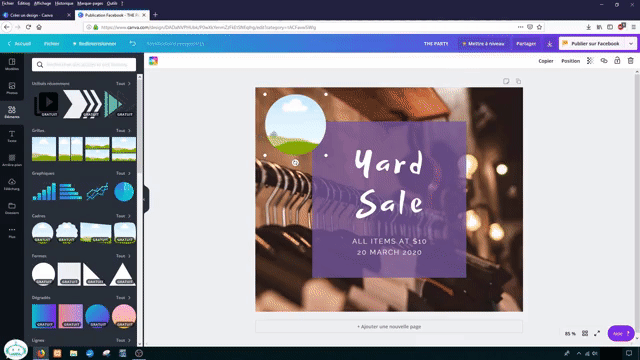Click the delete trash icon in toolbar
This screenshot has width=640, height=360.
631,61
